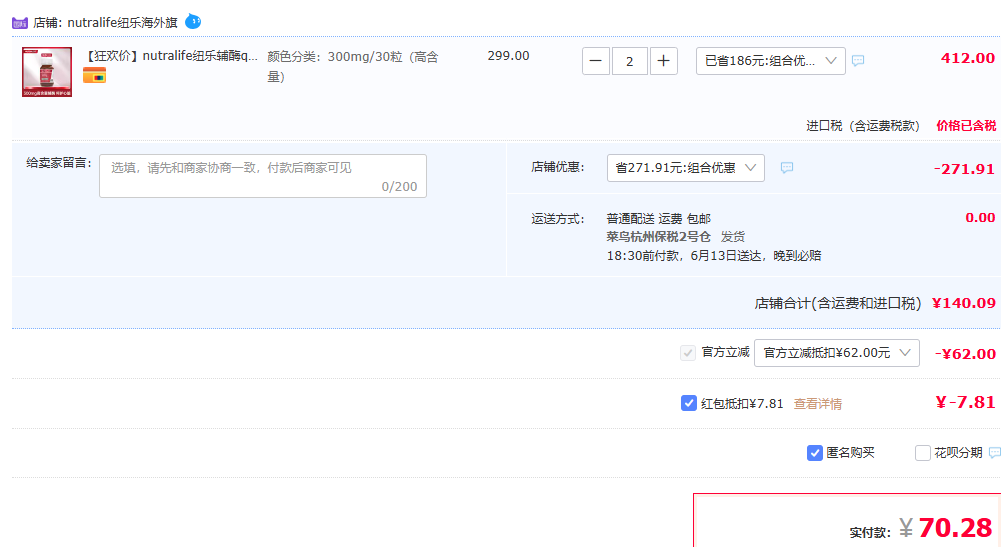Click the 实付款 ¥70.28 amount
The image size is (1001, 547).
pyautogui.click(x=945, y=528)
